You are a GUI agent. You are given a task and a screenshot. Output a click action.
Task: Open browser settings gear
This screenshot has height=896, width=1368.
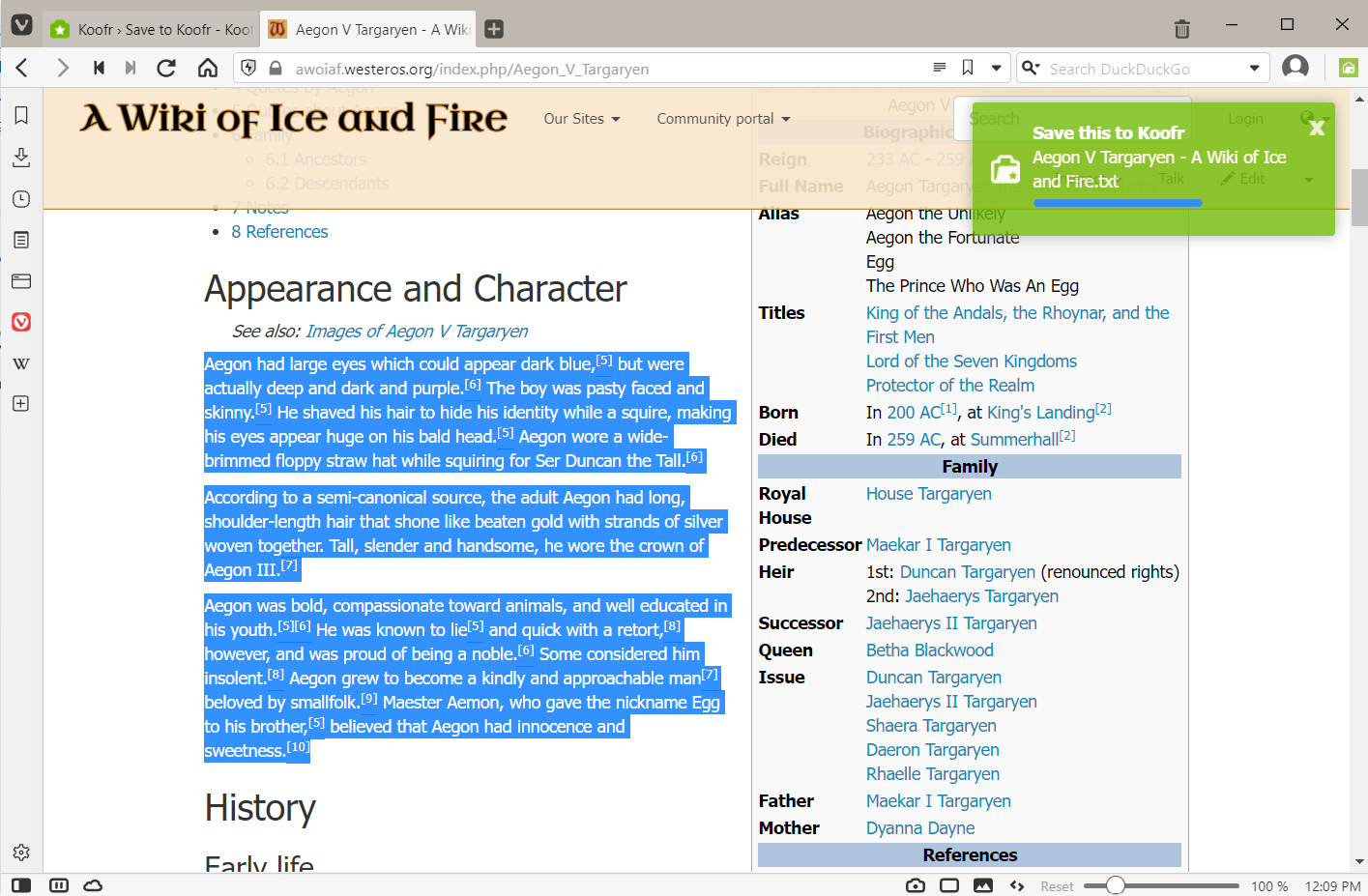tap(21, 853)
